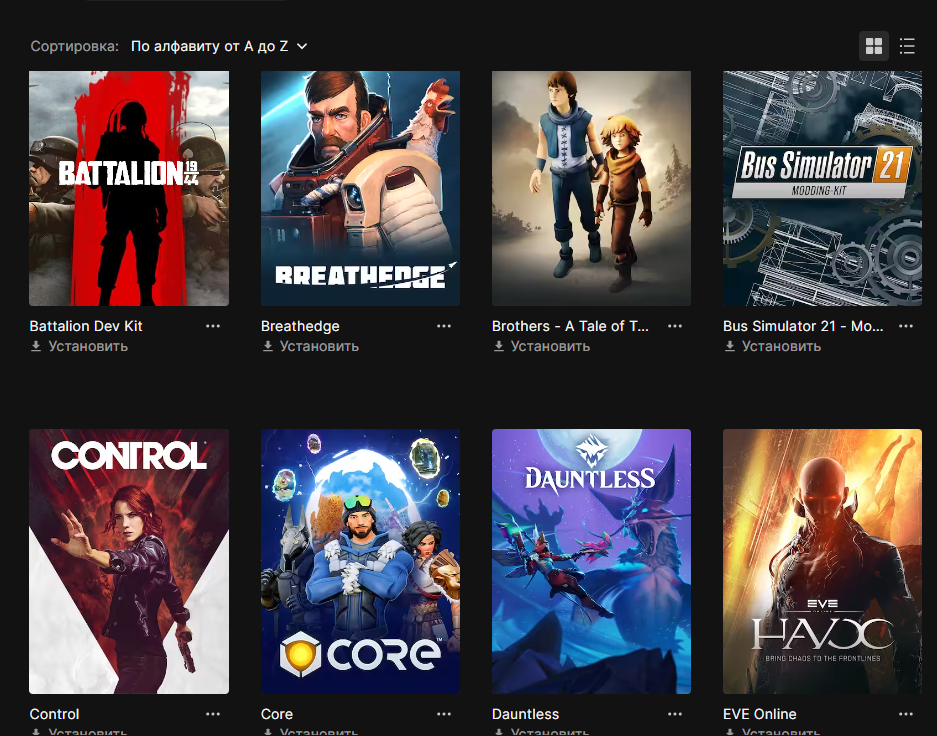Open more options for Battalion Dev Kit
The image size is (937, 736).
click(x=213, y=326)
